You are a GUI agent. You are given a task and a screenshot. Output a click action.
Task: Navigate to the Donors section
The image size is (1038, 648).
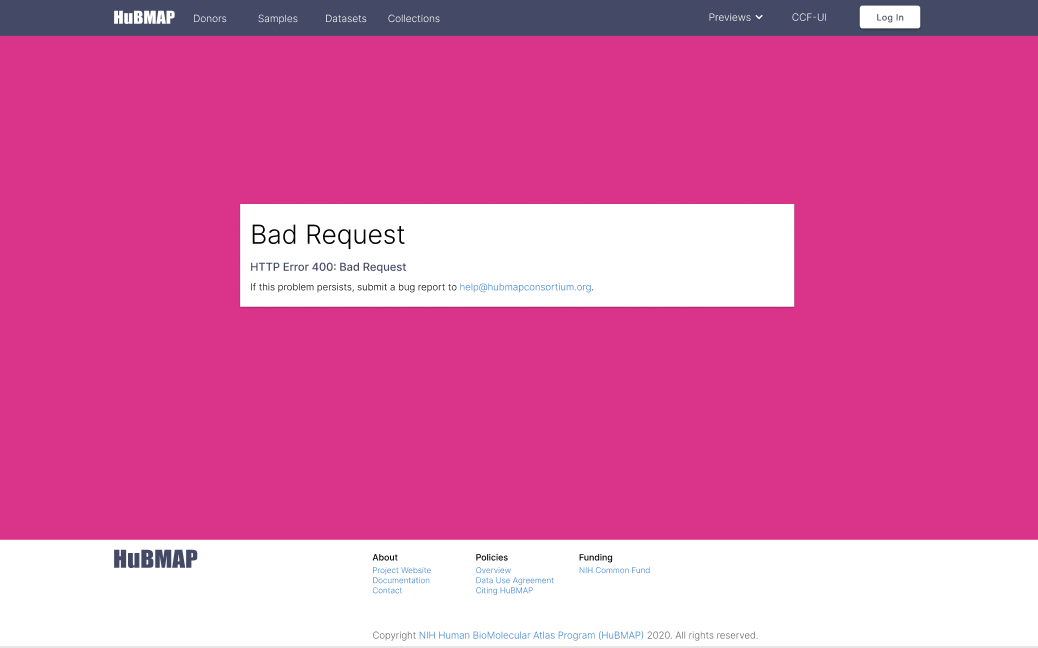point(209,18)
